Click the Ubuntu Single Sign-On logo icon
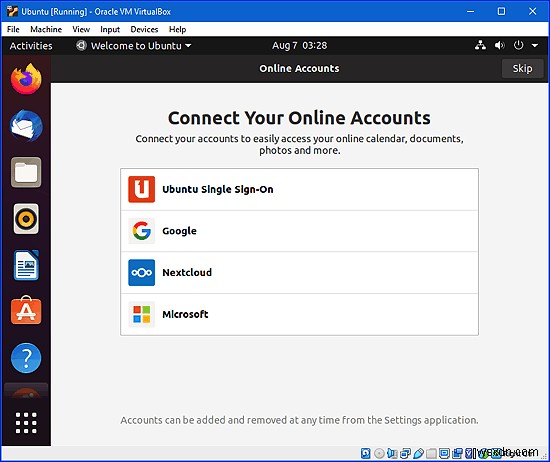This screenshot has width=550, height=462. tap(141, 189)
